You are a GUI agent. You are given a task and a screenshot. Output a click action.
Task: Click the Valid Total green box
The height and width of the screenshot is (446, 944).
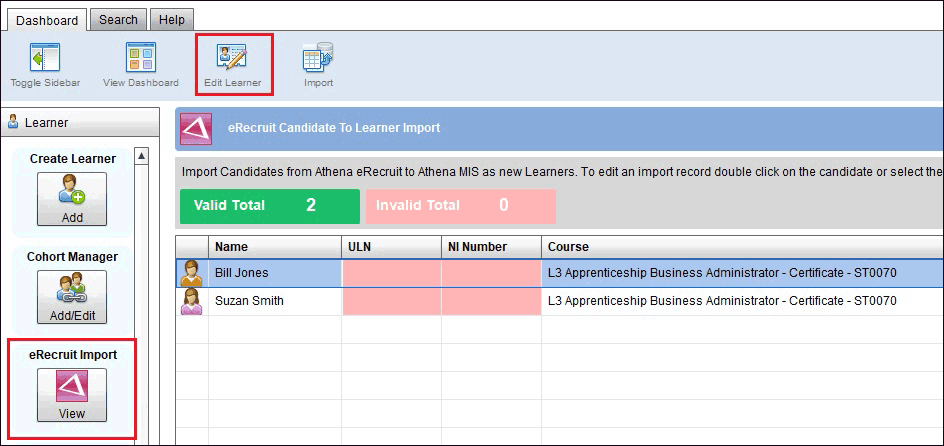(270, 206)
